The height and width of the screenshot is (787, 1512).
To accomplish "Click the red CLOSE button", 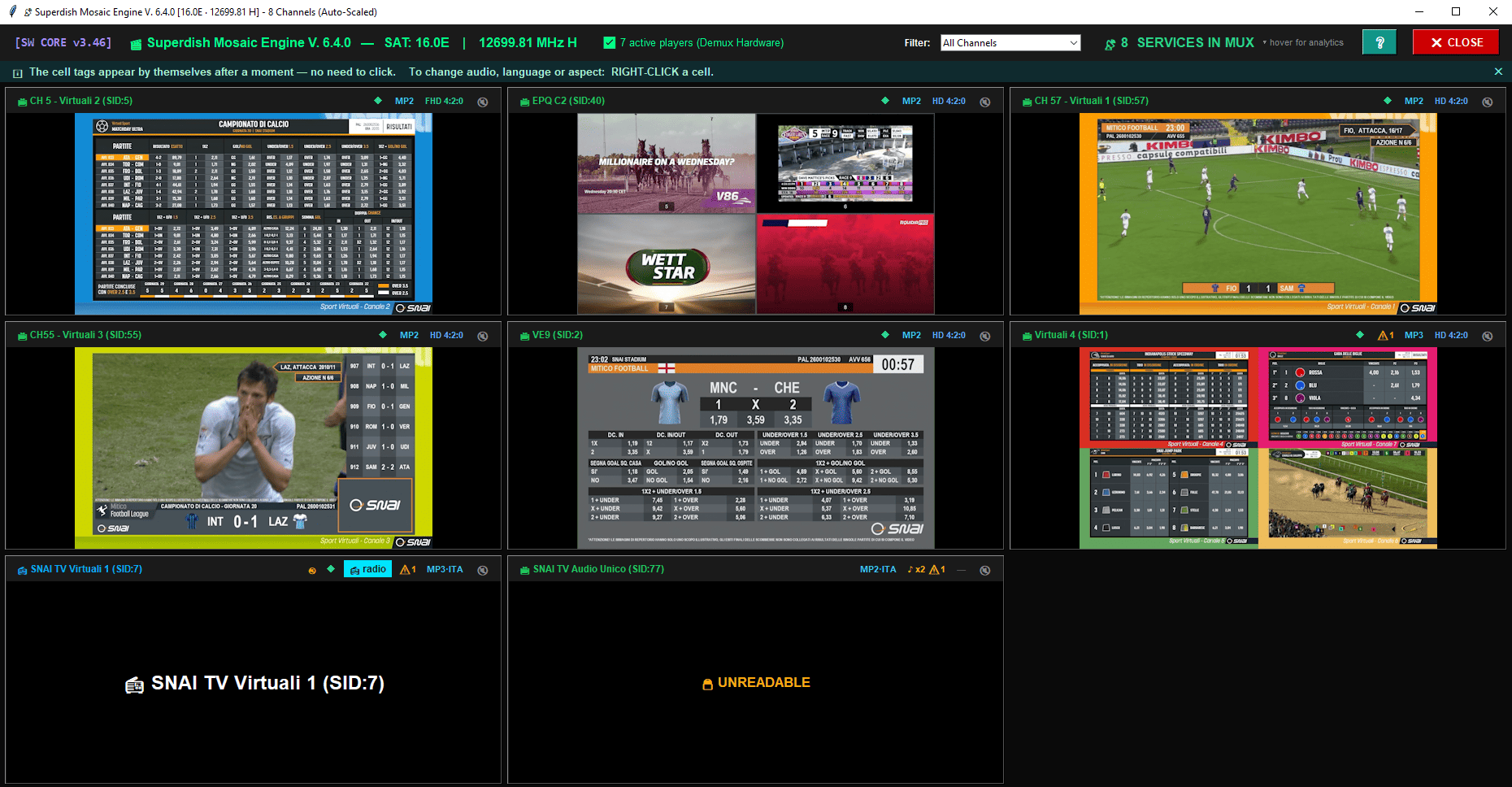I will click(x=1456, y=42).
